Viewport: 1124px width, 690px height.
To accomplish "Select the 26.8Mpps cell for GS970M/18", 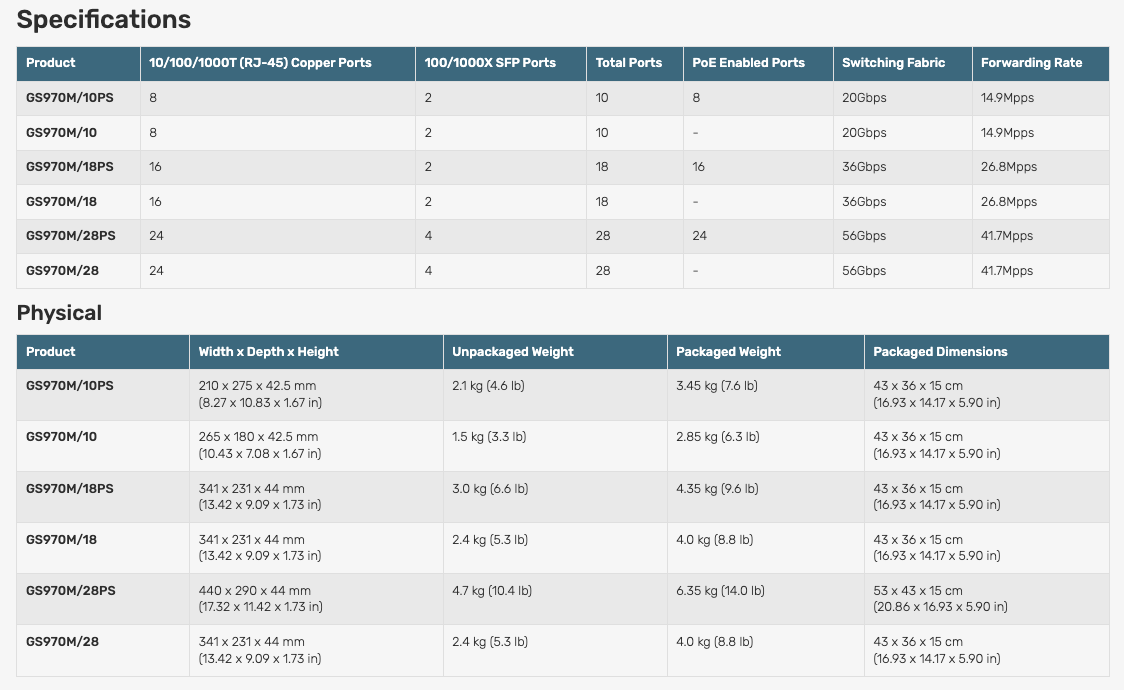I will (1009, 202).
